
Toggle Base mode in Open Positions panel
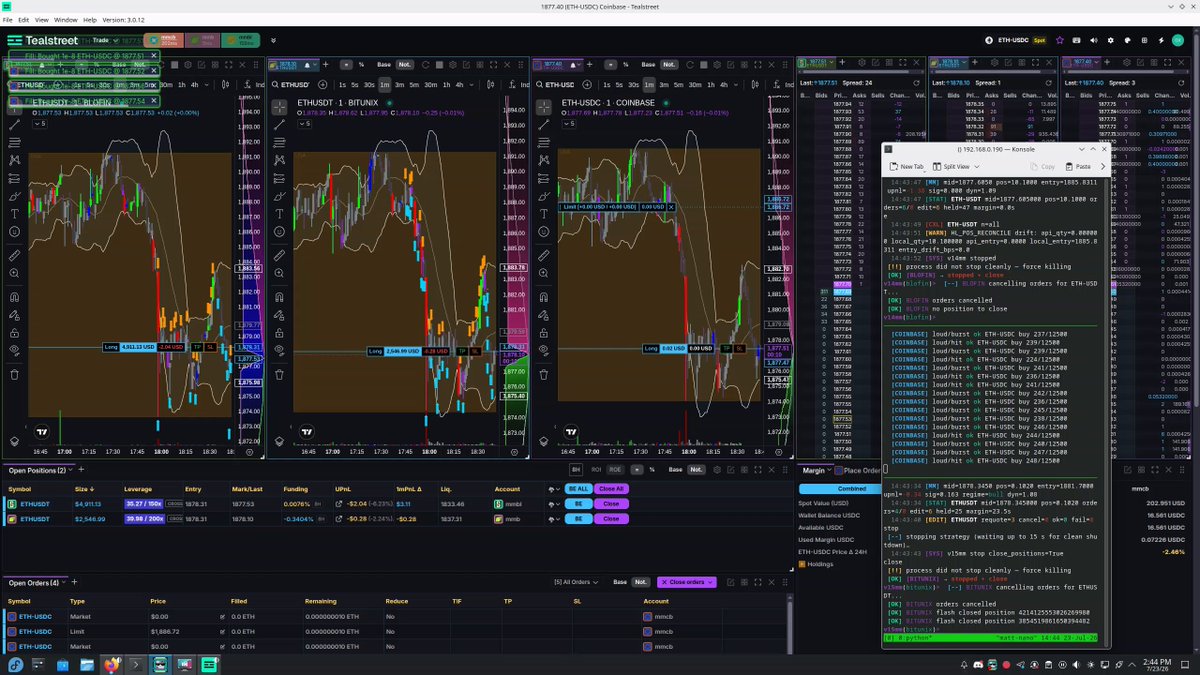(x=676, y=469)
